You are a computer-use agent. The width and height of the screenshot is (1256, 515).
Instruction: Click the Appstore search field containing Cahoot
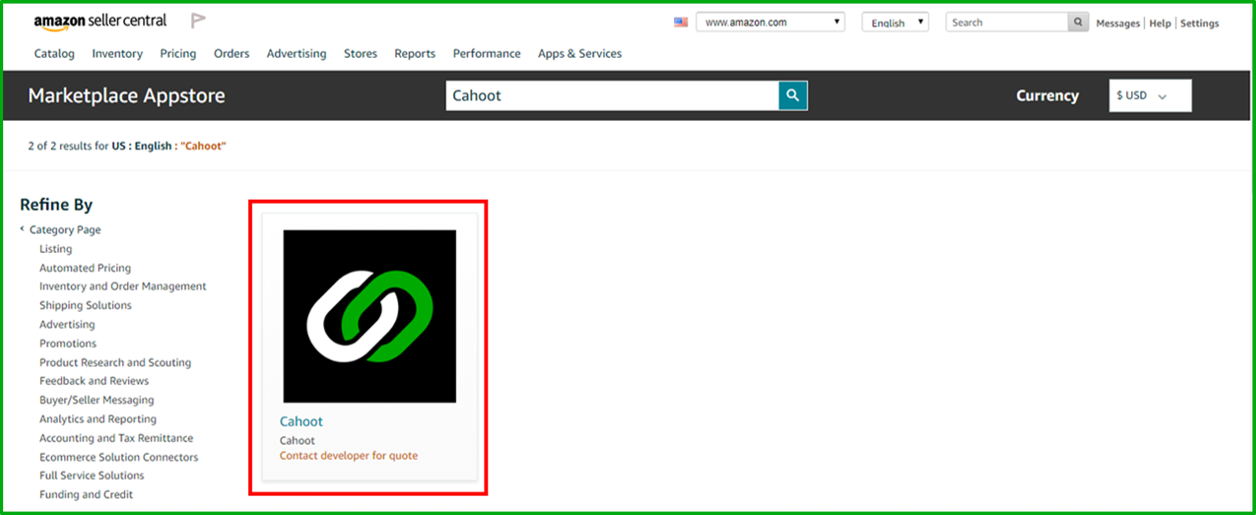(612, 96)
